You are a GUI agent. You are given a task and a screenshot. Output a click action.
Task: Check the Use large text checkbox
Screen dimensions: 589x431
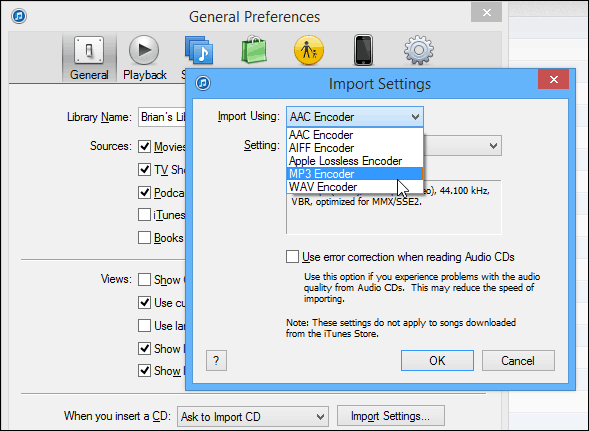[144, 325]
